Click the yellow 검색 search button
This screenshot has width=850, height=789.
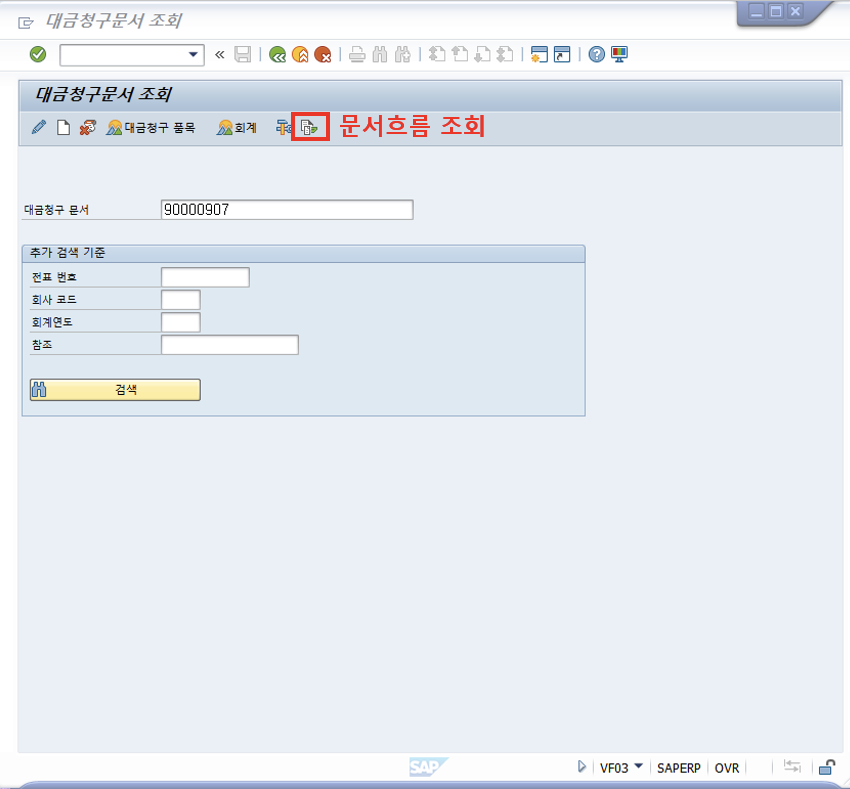[x=115, y=390]
